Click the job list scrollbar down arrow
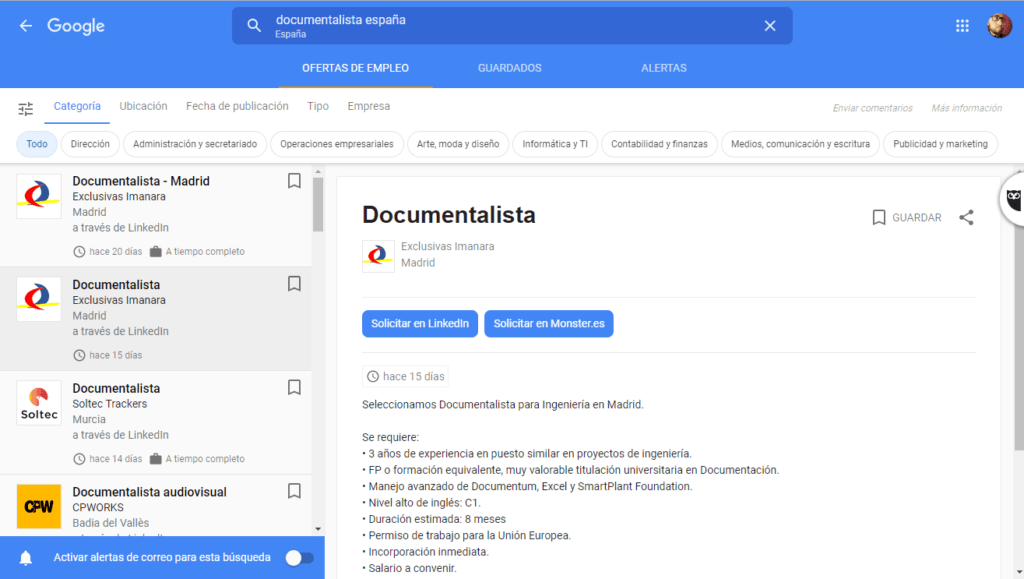Viewport: 1024px width, 579px height. [x=318, y=529]
